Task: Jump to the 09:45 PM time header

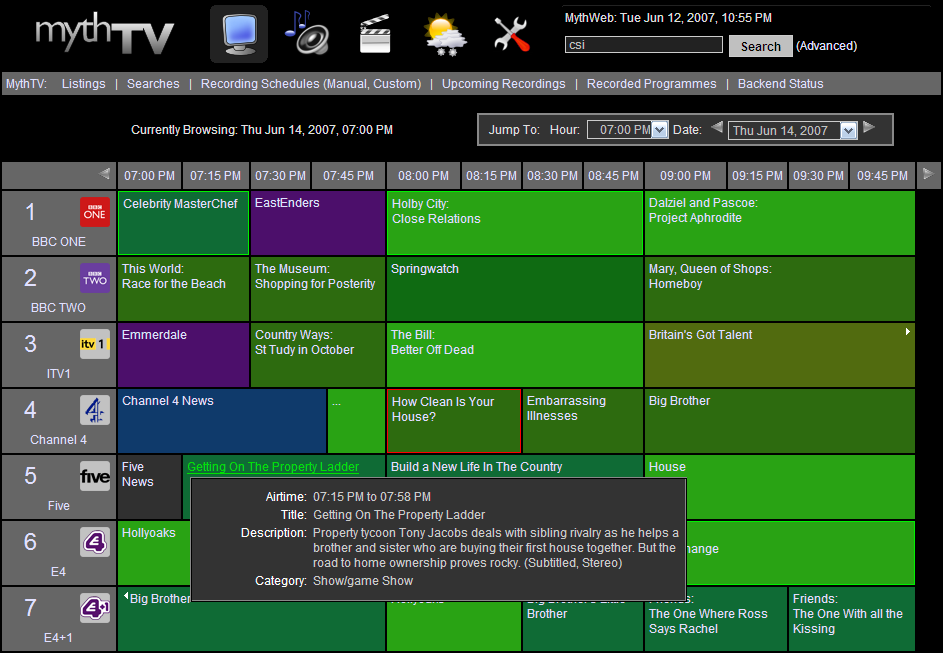Action: (x=882, y=176)
